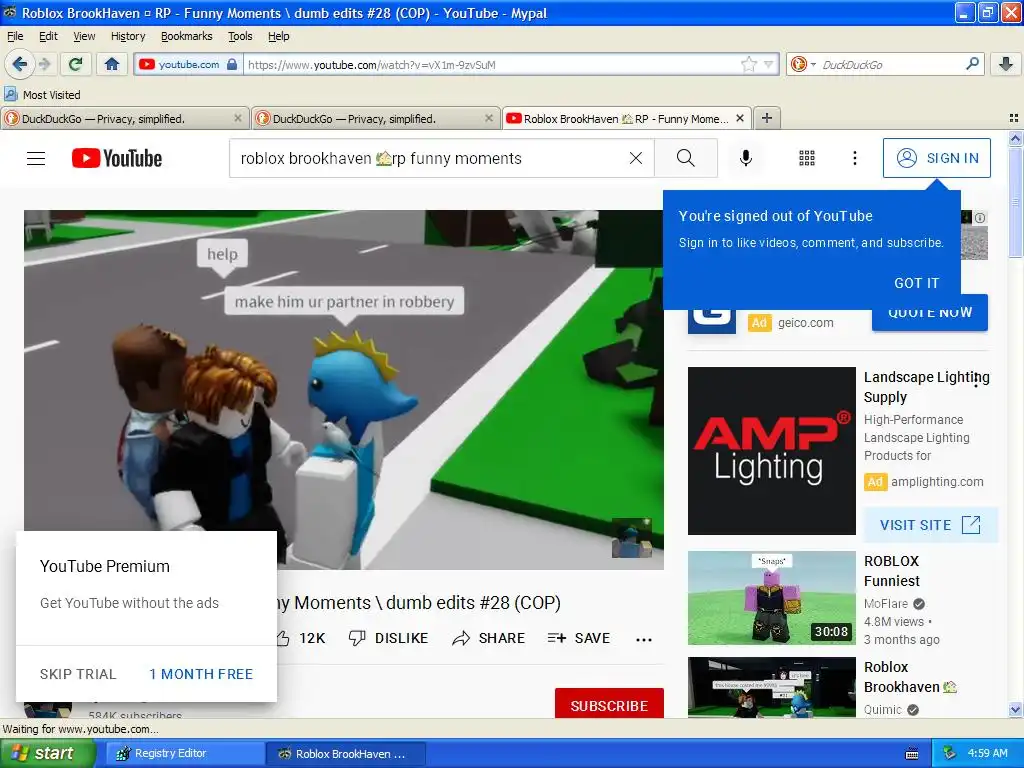Open a new tab with the plus button
The width and height of the screenshot is (1024, 768).
pyautogui.click(x=767, y=118)
